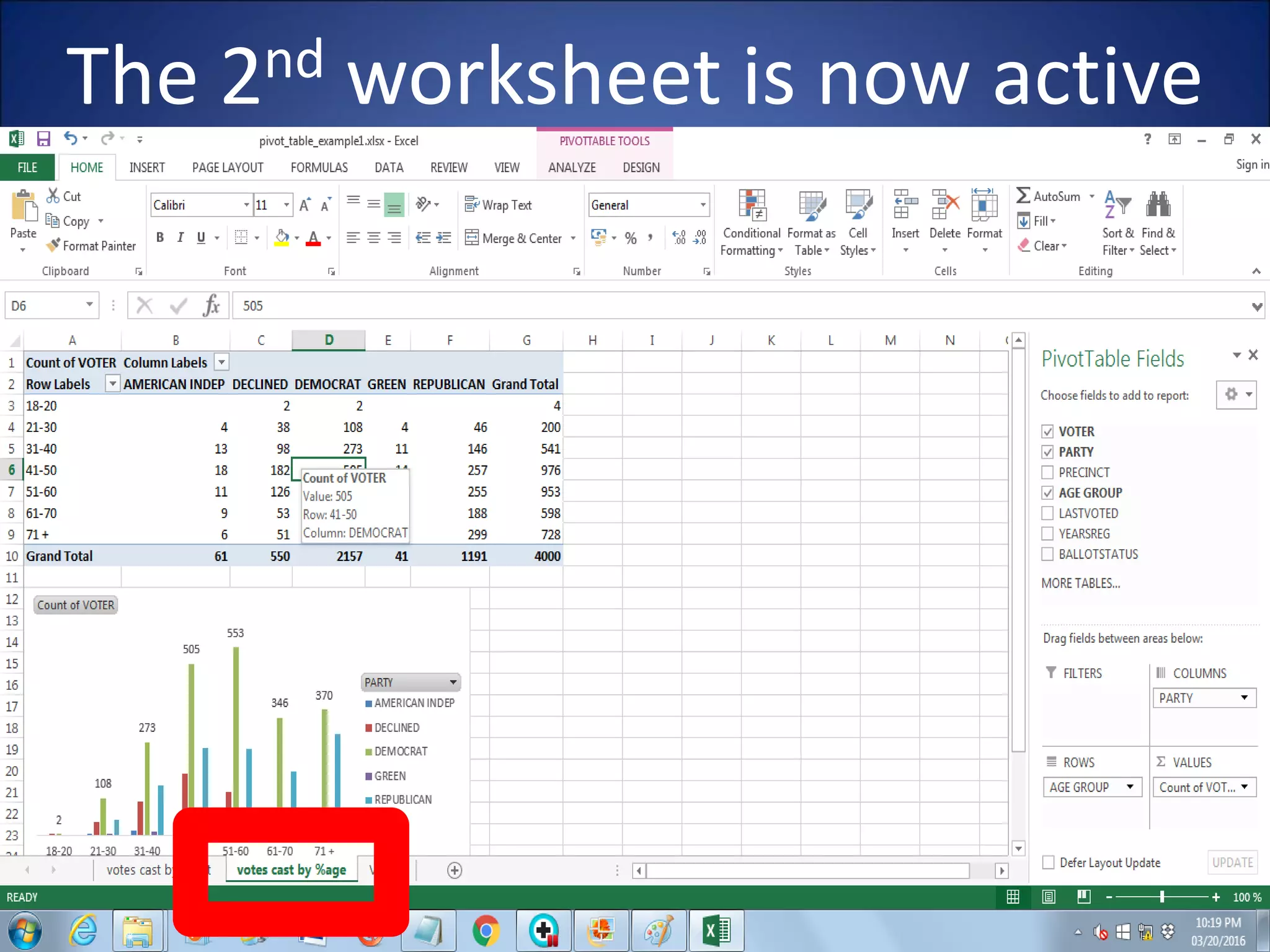Apply percent style format
The image size is (1270, 952).
pyautogui.click(x=631, y=238)
